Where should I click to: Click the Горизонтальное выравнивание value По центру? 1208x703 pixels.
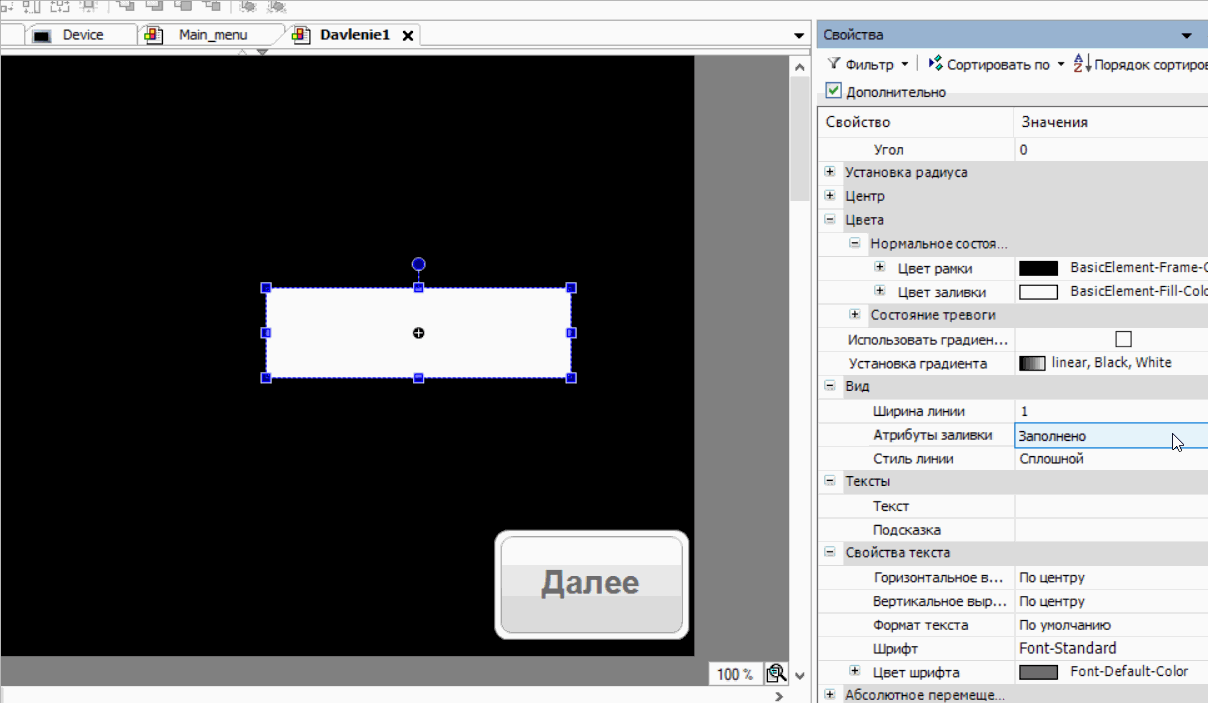(x=1051, y=577)
